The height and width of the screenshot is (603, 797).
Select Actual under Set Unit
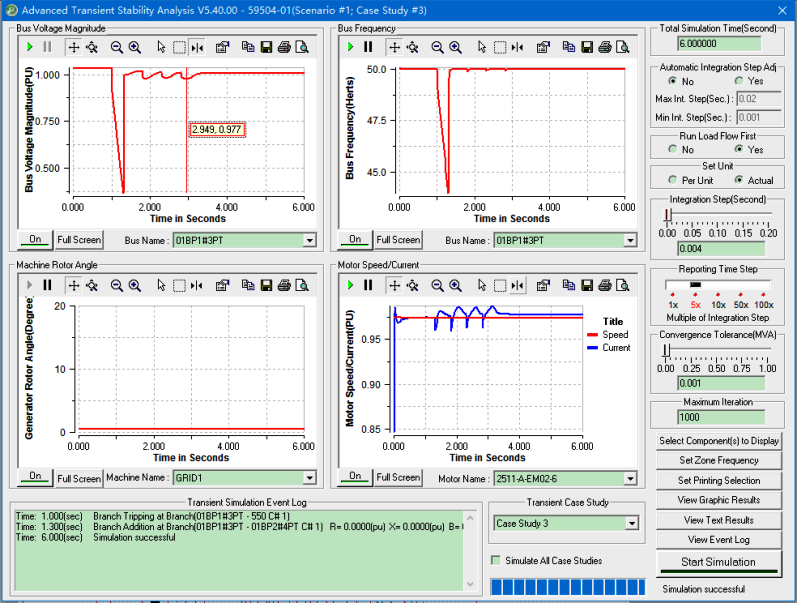(x=739, y=180)
